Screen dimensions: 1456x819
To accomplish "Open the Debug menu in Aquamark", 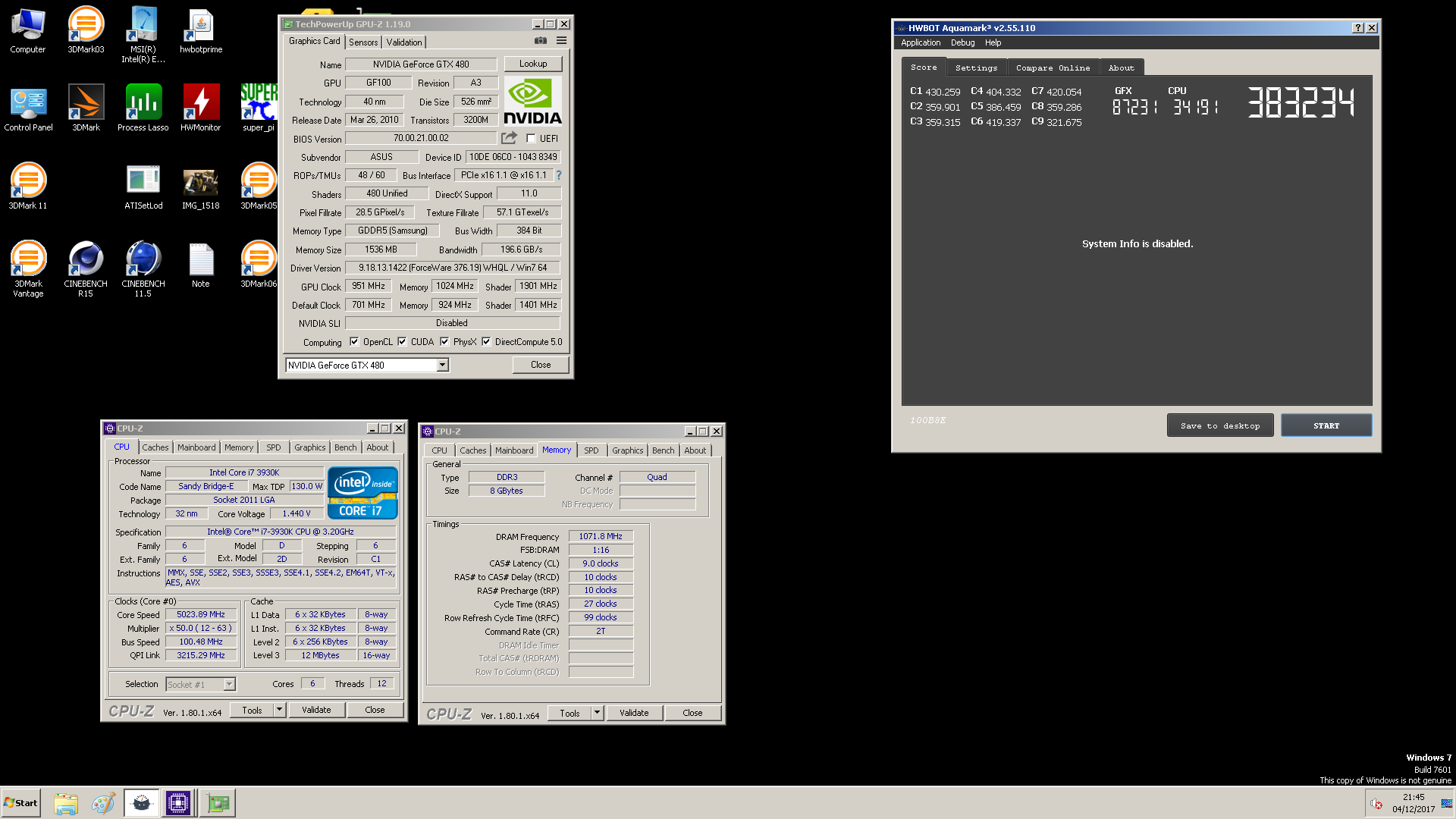I will pos(962,43).
